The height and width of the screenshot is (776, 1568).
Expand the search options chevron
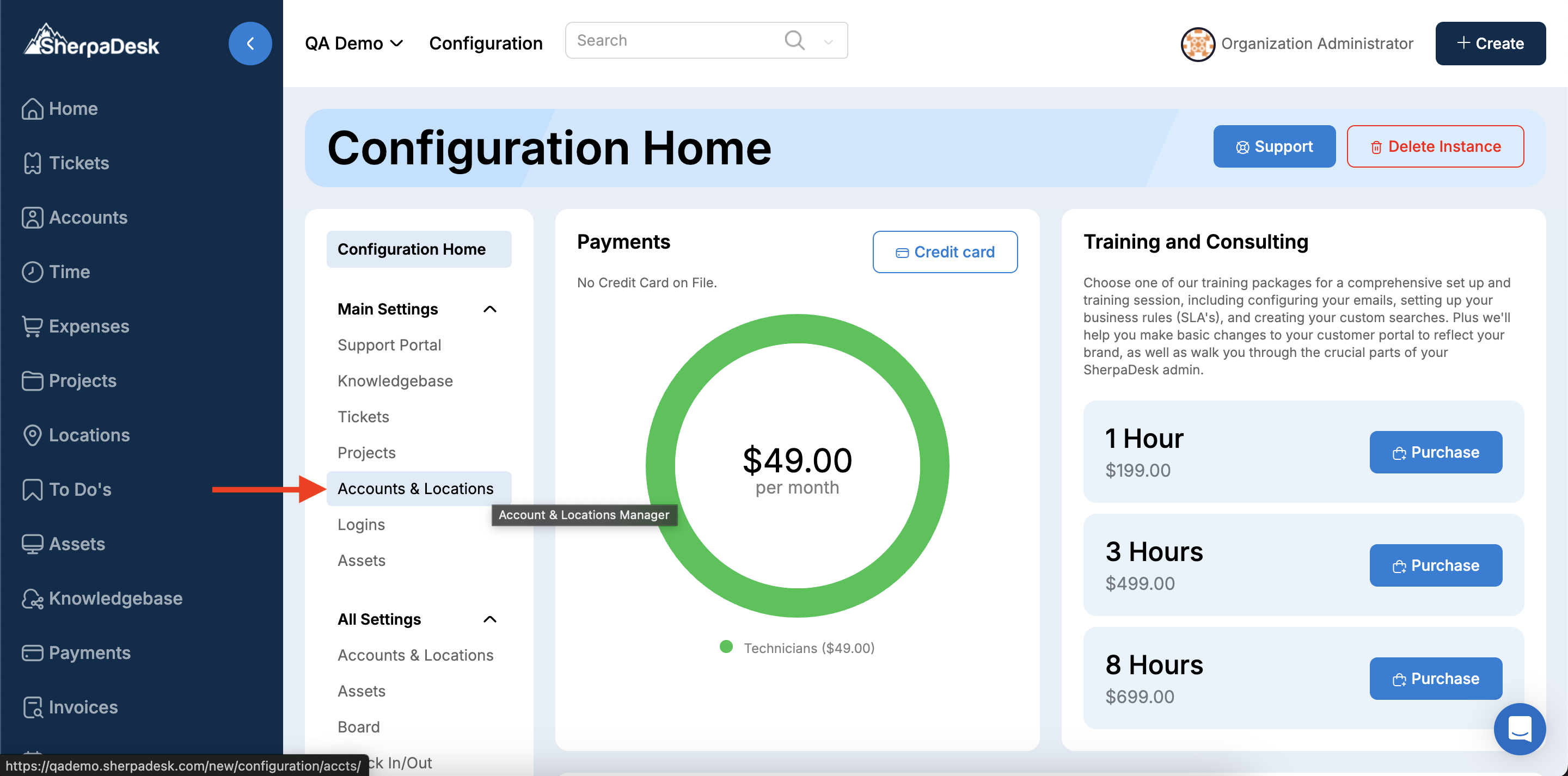coord(828,41)
